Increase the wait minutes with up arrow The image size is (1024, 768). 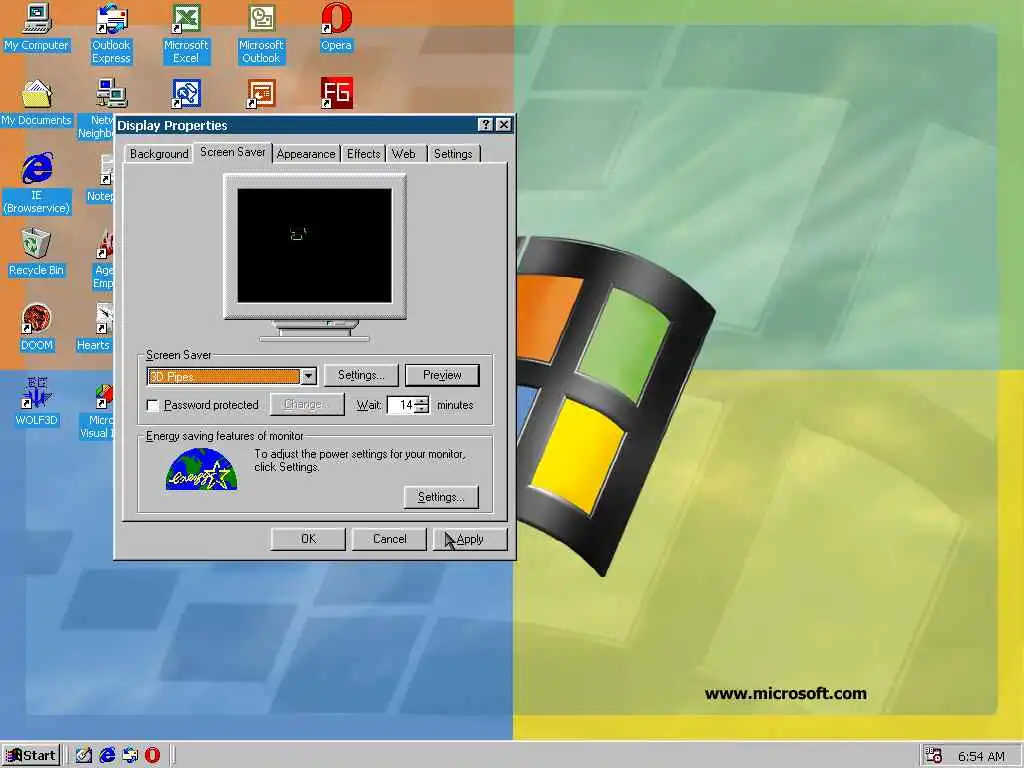click(423, 400)
